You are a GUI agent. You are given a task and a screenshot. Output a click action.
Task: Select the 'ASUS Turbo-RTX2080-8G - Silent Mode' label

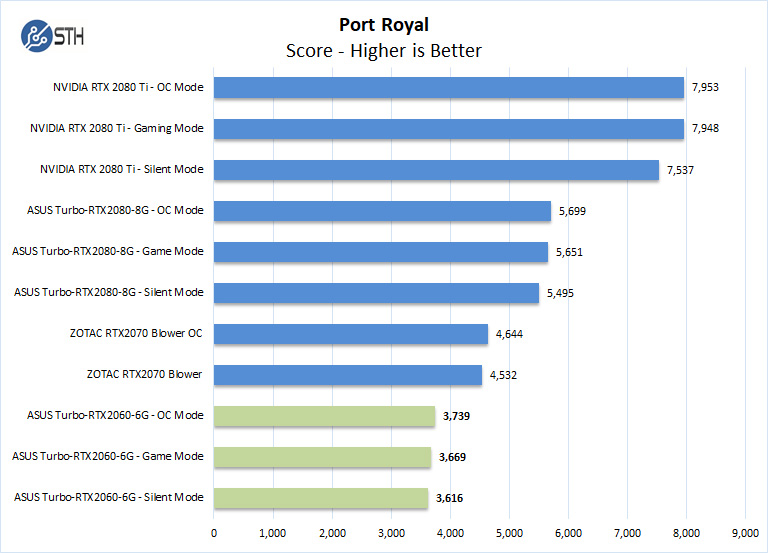[109, 292]
